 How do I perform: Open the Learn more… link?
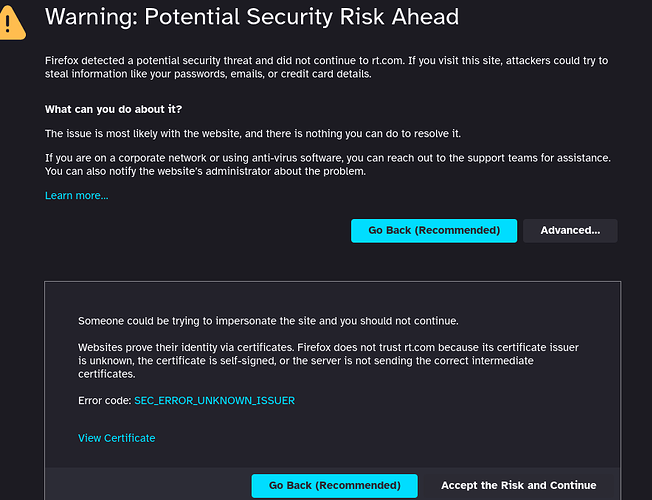(76, 195)
